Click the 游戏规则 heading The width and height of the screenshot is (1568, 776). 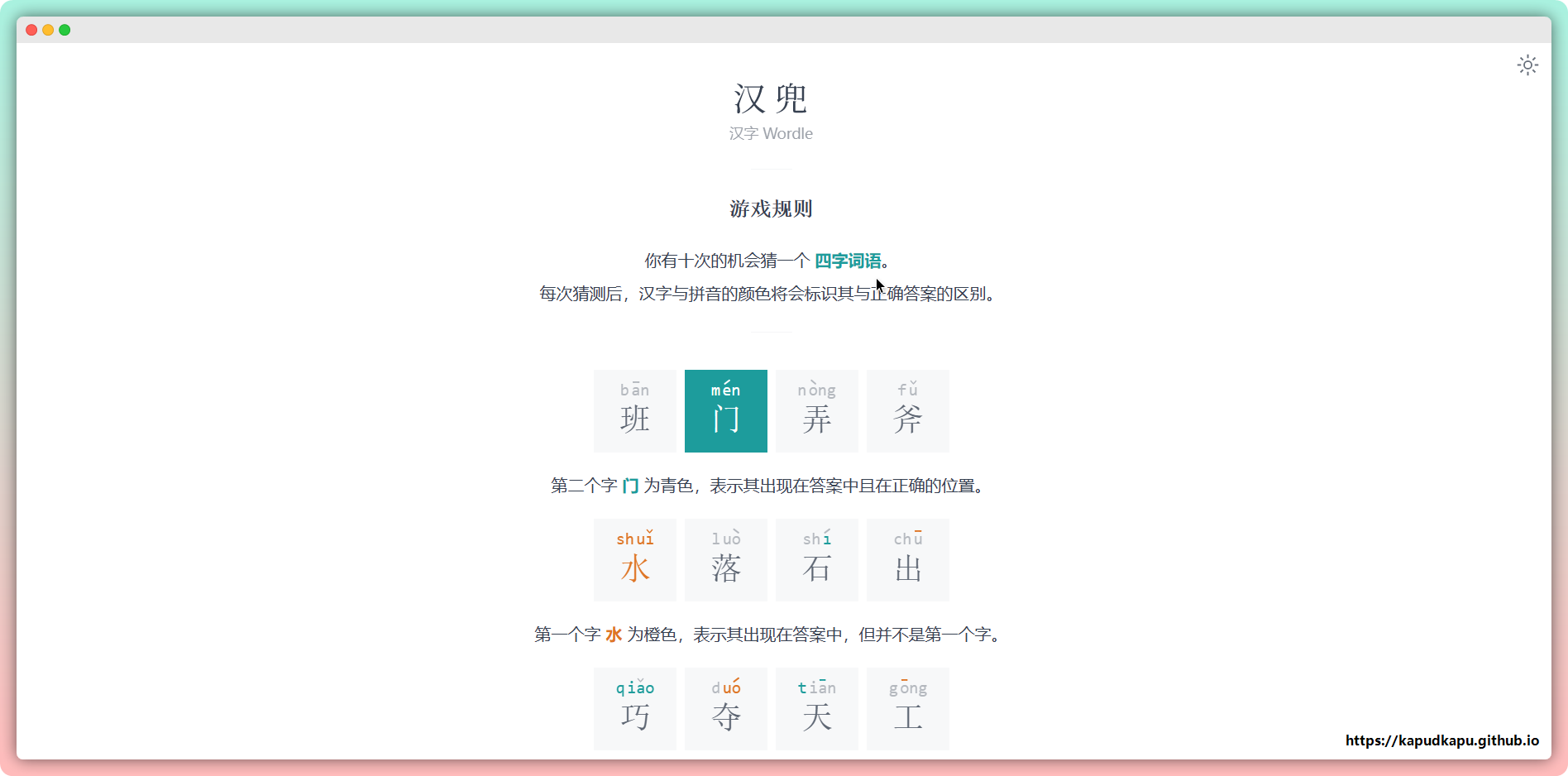tap(771, 208)
